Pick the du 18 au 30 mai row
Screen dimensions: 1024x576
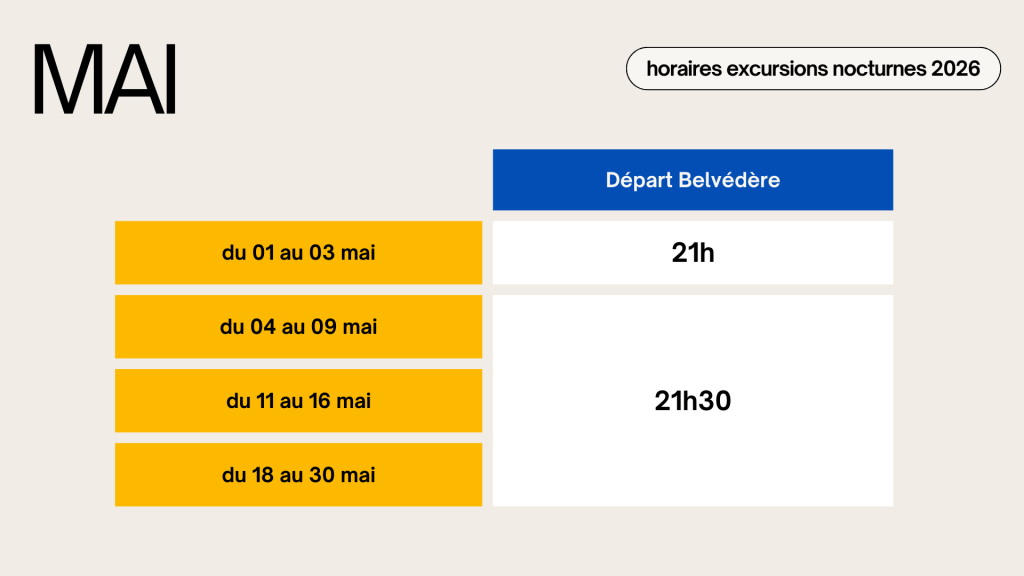(298, 475)
